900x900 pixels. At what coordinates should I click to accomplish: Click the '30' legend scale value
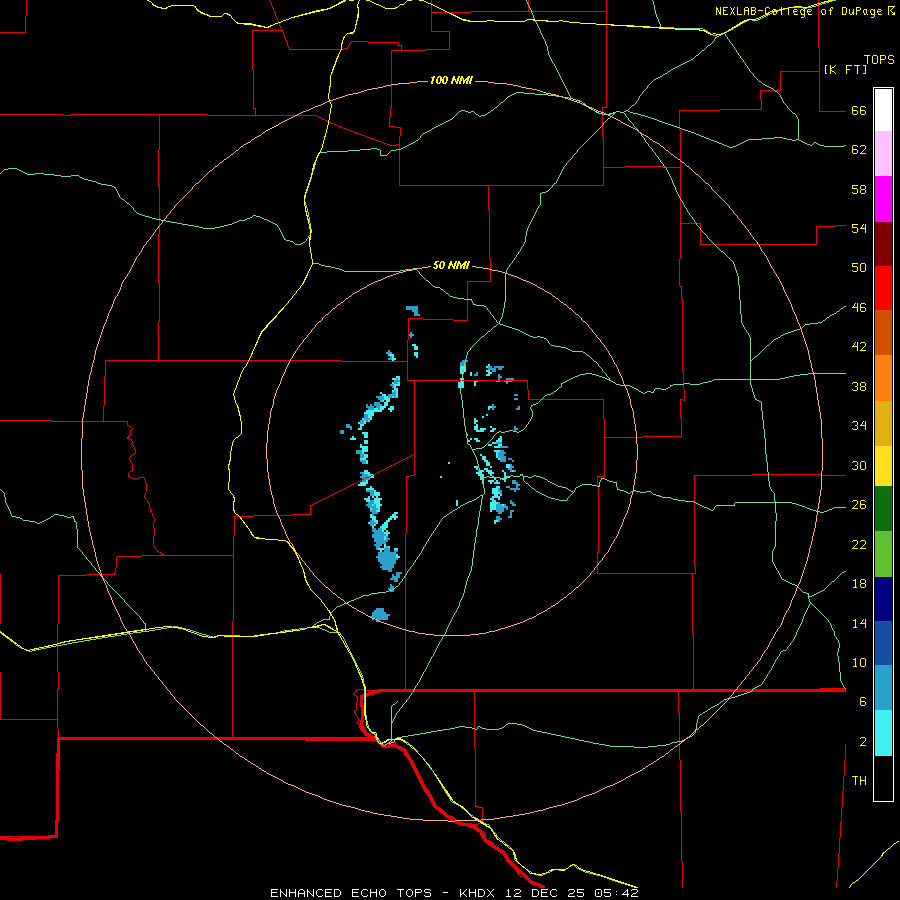(859, 465)
